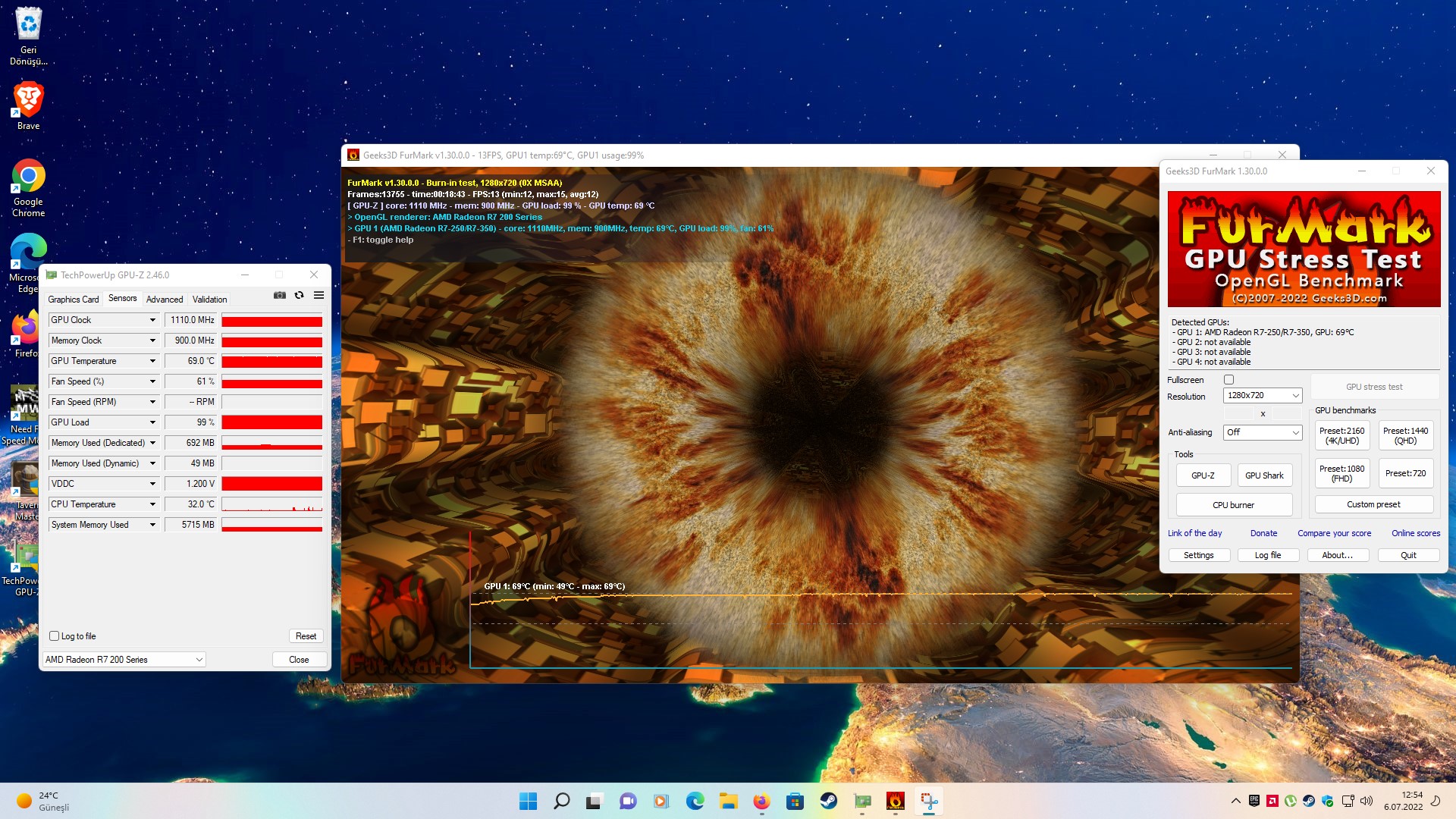The width and height of the screenshot is (1456, 819).
Task: Show hidden system tray icons
Action: [1236, 801]
